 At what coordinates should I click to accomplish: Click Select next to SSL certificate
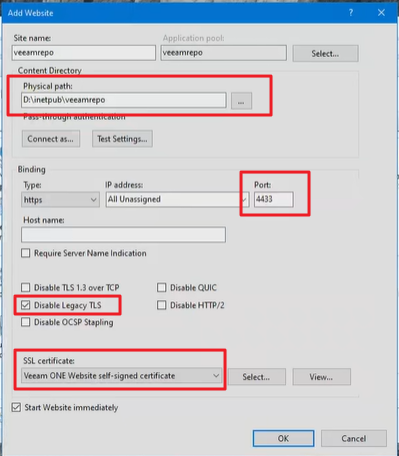click(x=256, y=377)
